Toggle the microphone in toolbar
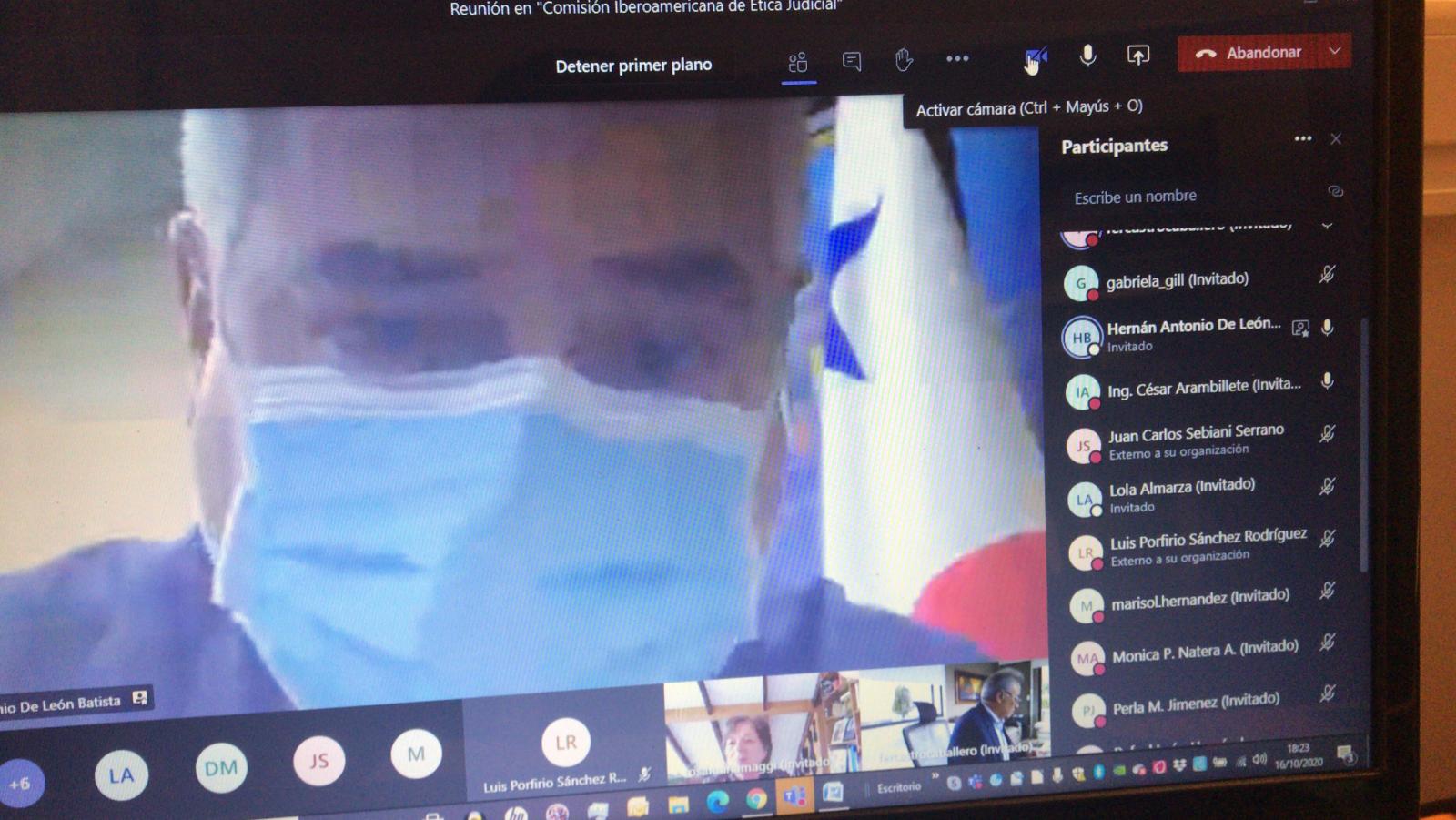The width and height of the screenshot is (1456, 820). coord(1087,56)
